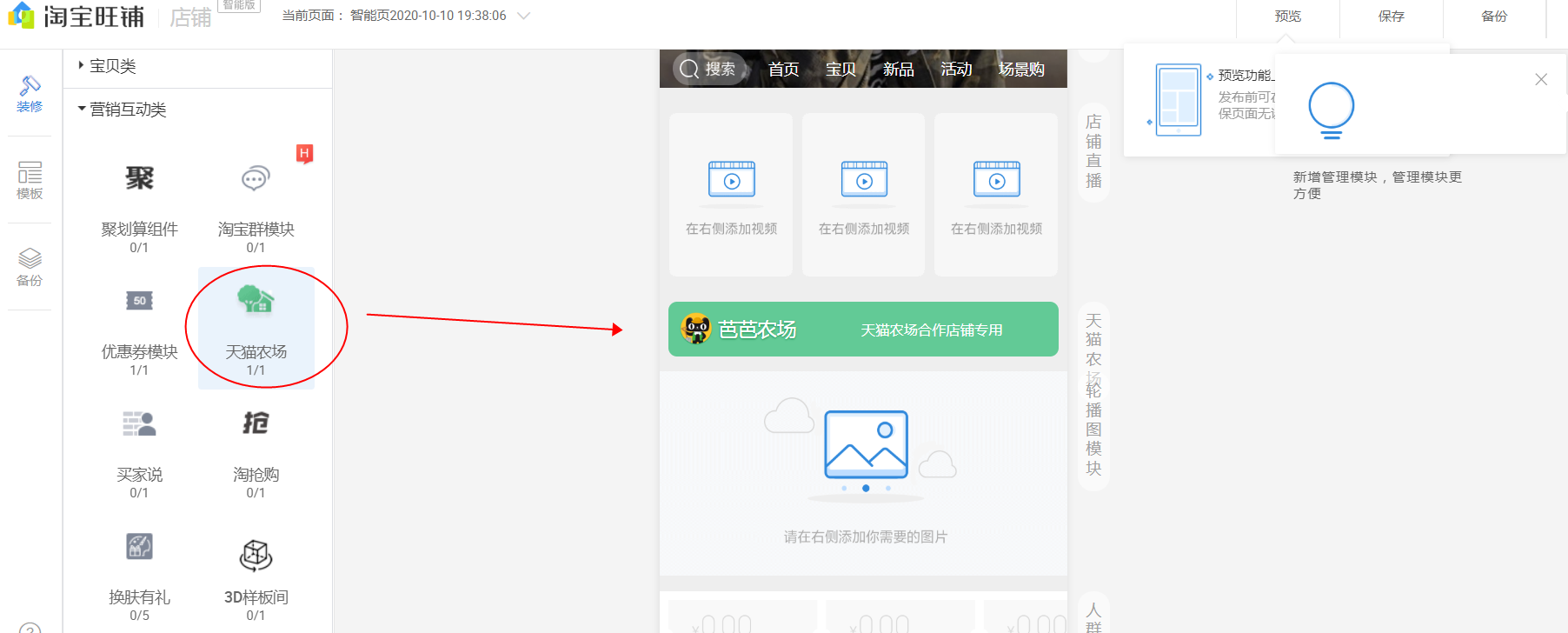
Task: Select the 买家说 module icon
Action: [x=139, y=423]
